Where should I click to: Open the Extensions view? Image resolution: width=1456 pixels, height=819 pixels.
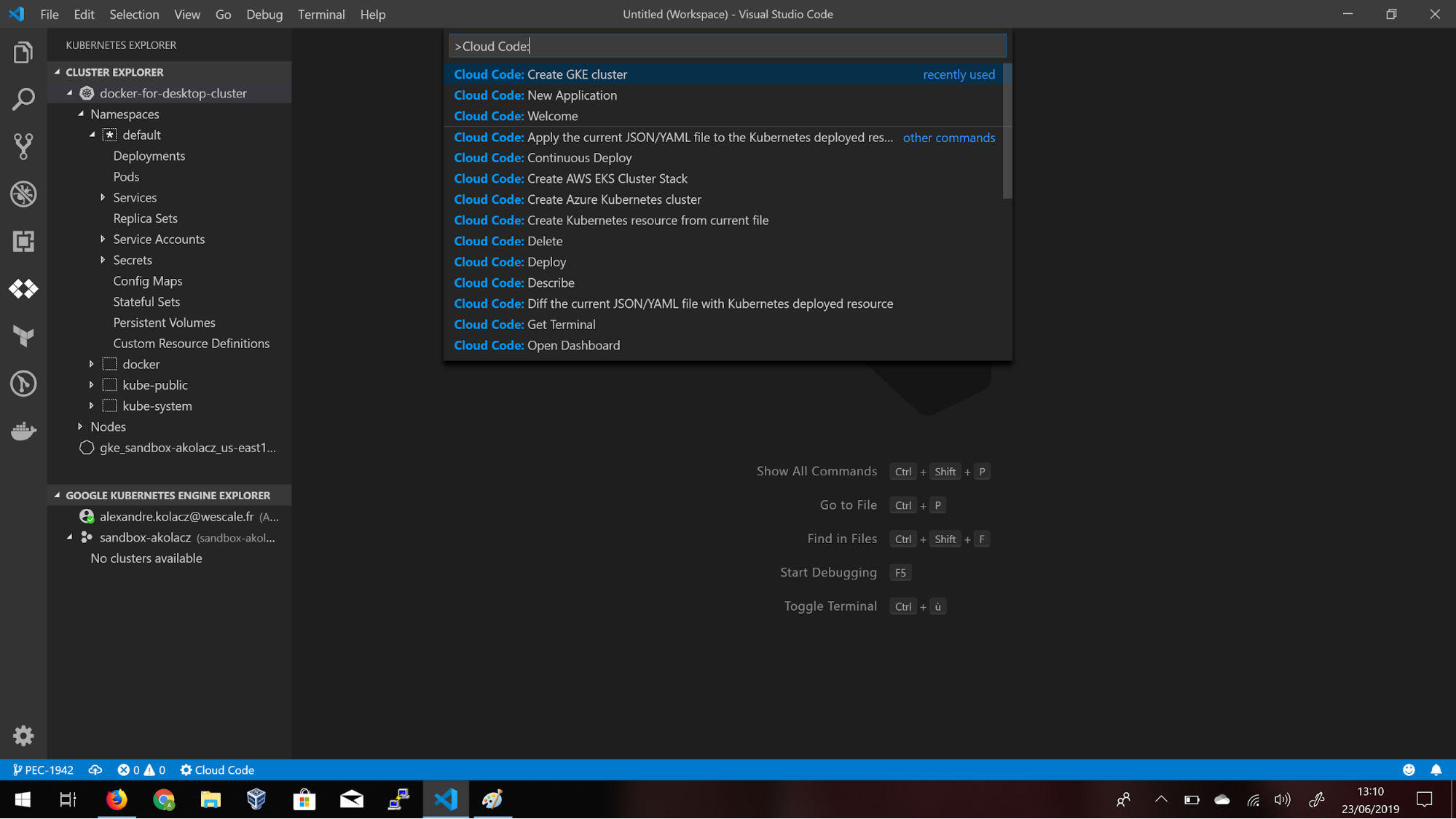pyautogui.click(x=23, y=241)
